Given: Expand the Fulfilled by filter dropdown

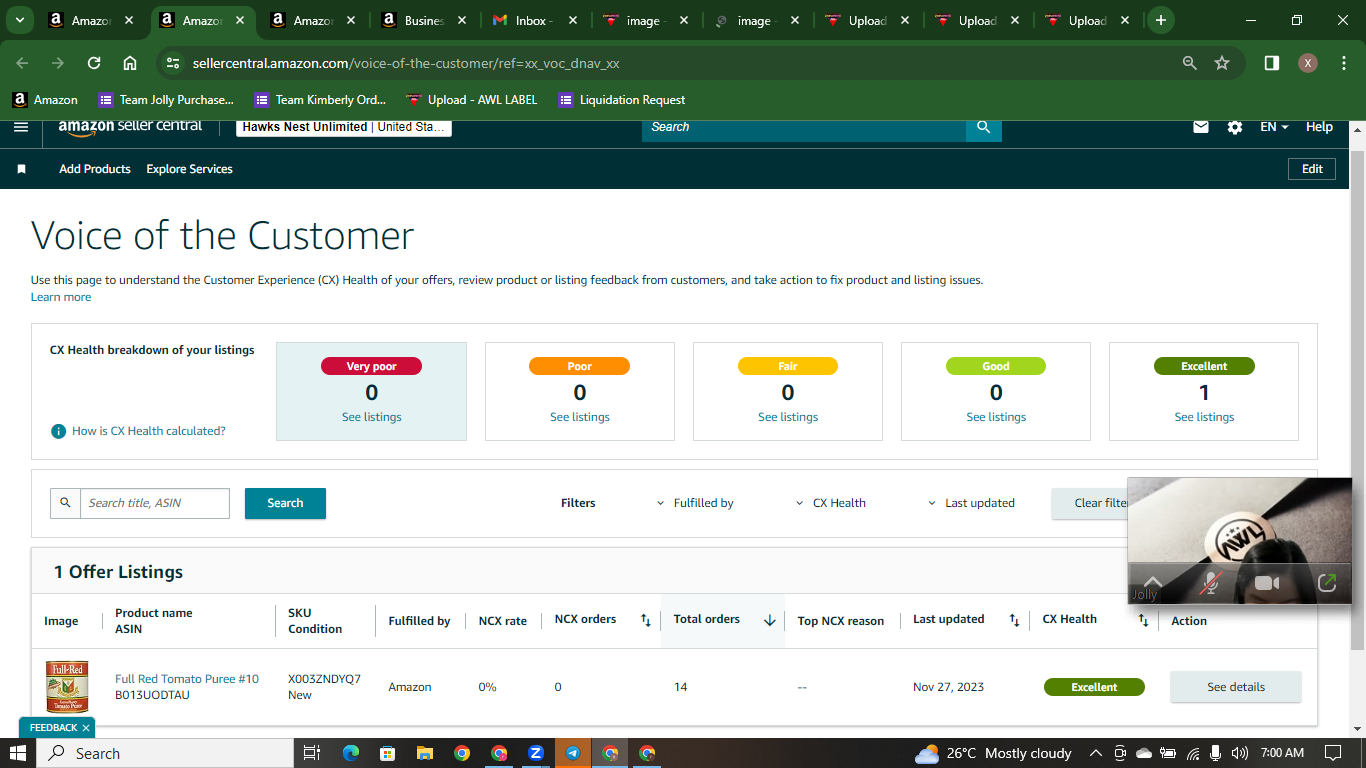Looking at the screenshot, I should pyautogui.click(x=695, y=503).
